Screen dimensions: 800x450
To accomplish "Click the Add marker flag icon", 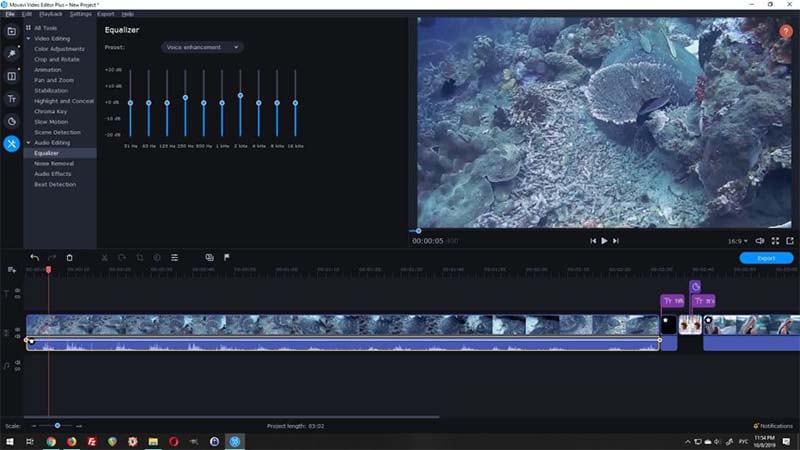I will 227,258.
